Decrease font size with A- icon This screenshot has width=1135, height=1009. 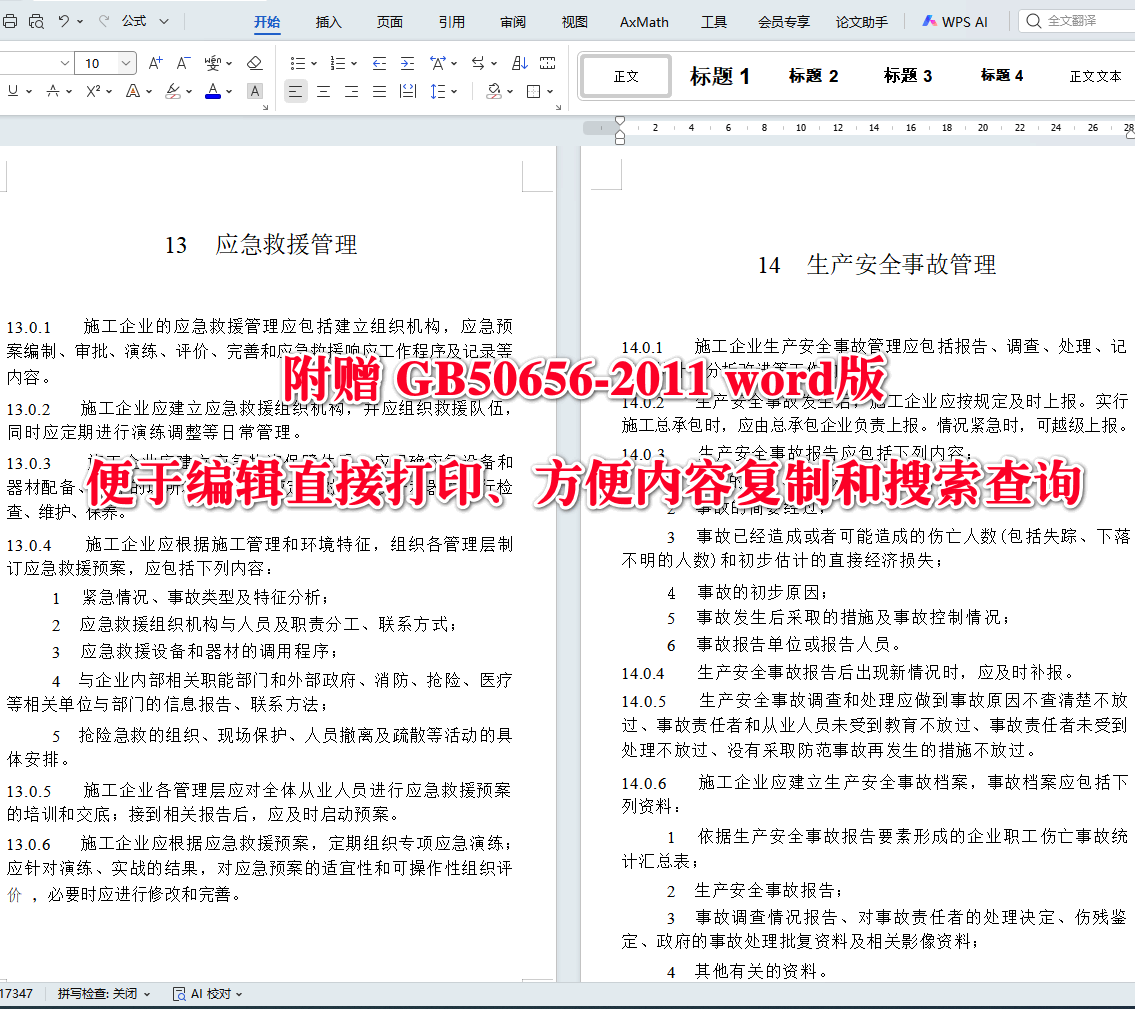pyautogui.click(x=183, y=63)
